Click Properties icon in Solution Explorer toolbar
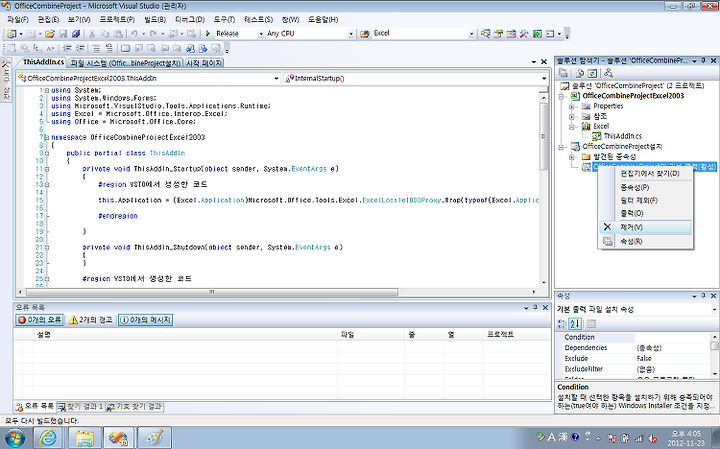Viewport: 720px width, 449px height. (563, 73)
